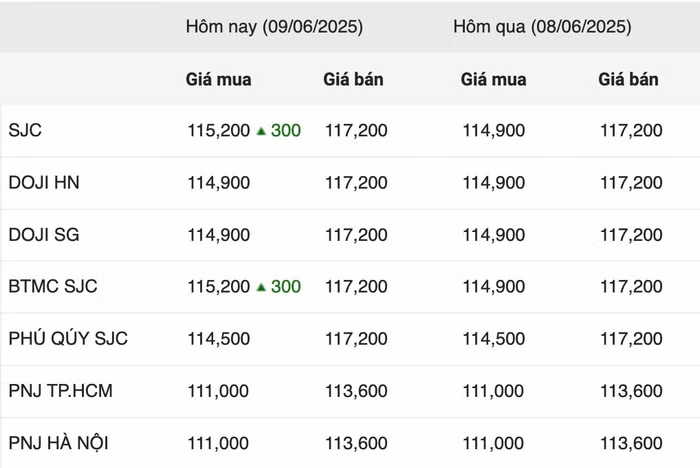Click yesterday's Giá bán column header
This screenshot has height=468, width=700.
point(628,79)
